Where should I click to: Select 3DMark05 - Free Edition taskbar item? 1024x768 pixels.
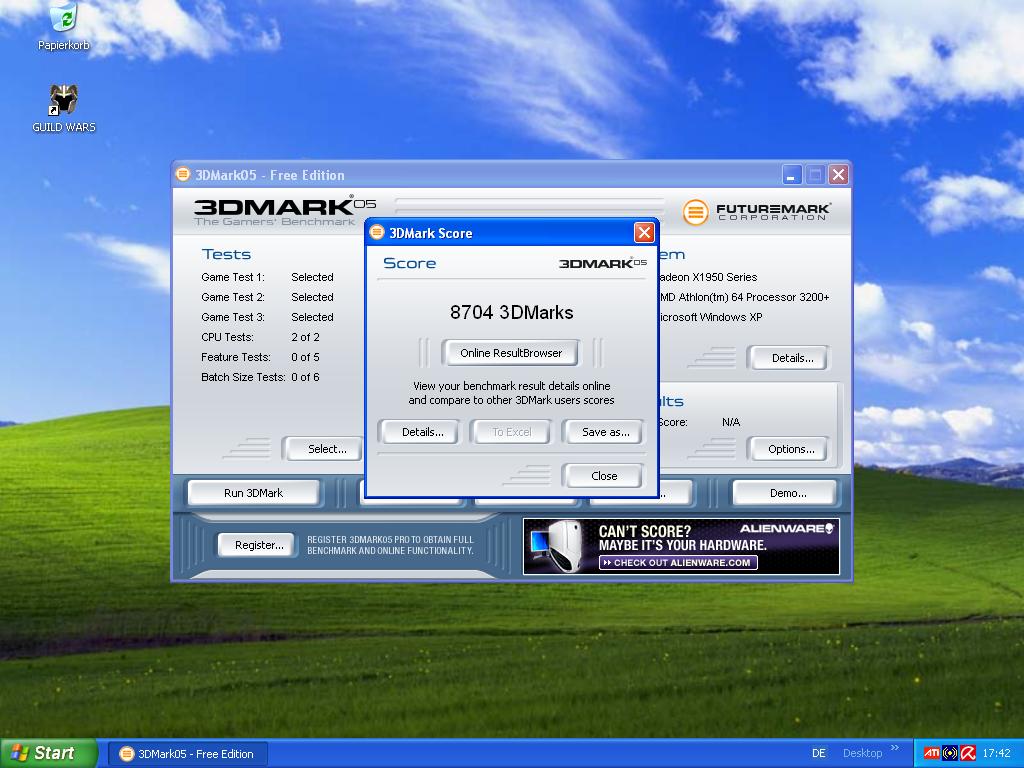coord(188,754)
